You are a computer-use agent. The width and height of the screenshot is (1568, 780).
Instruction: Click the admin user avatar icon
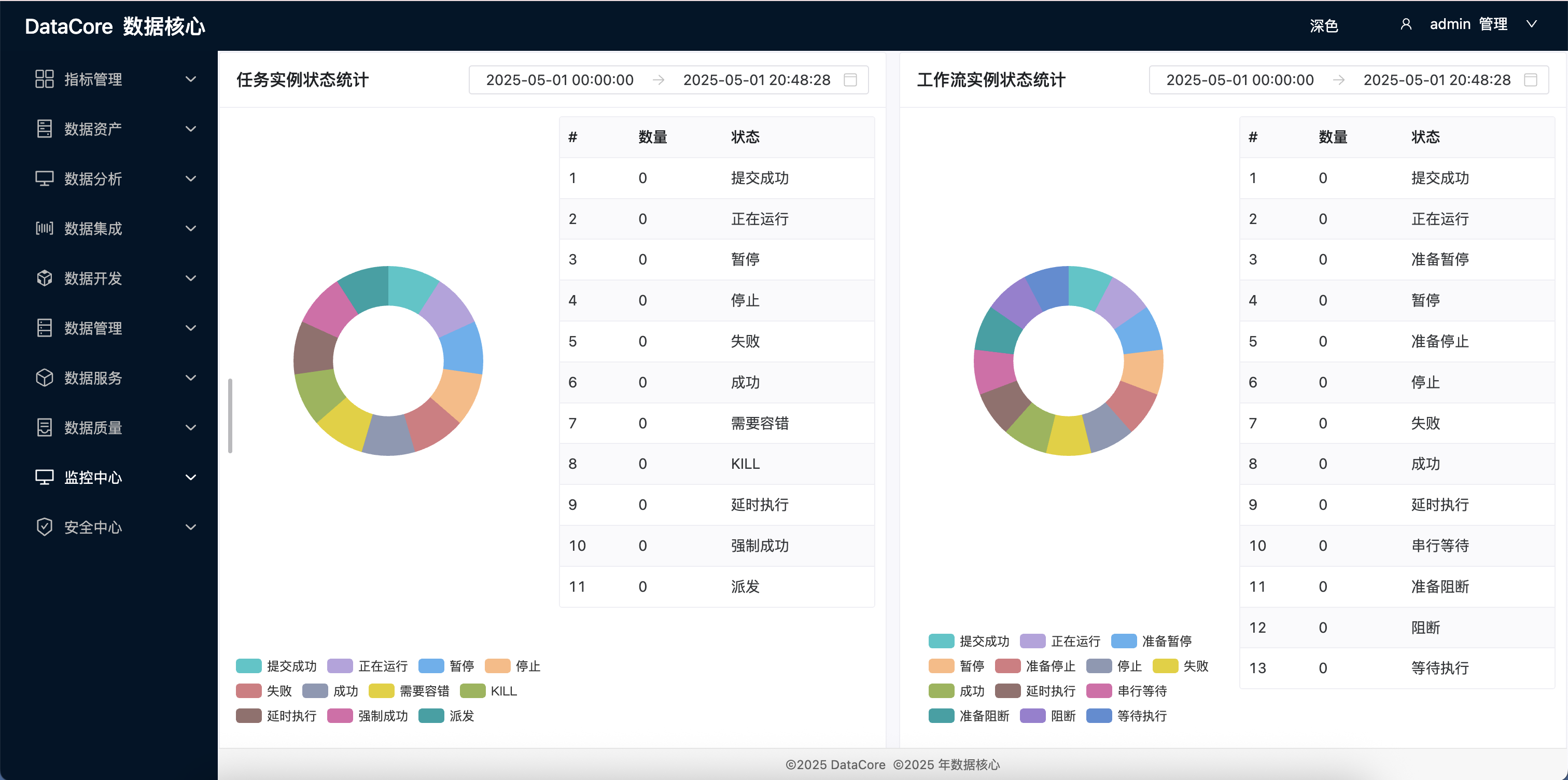tap(1406, 24)
